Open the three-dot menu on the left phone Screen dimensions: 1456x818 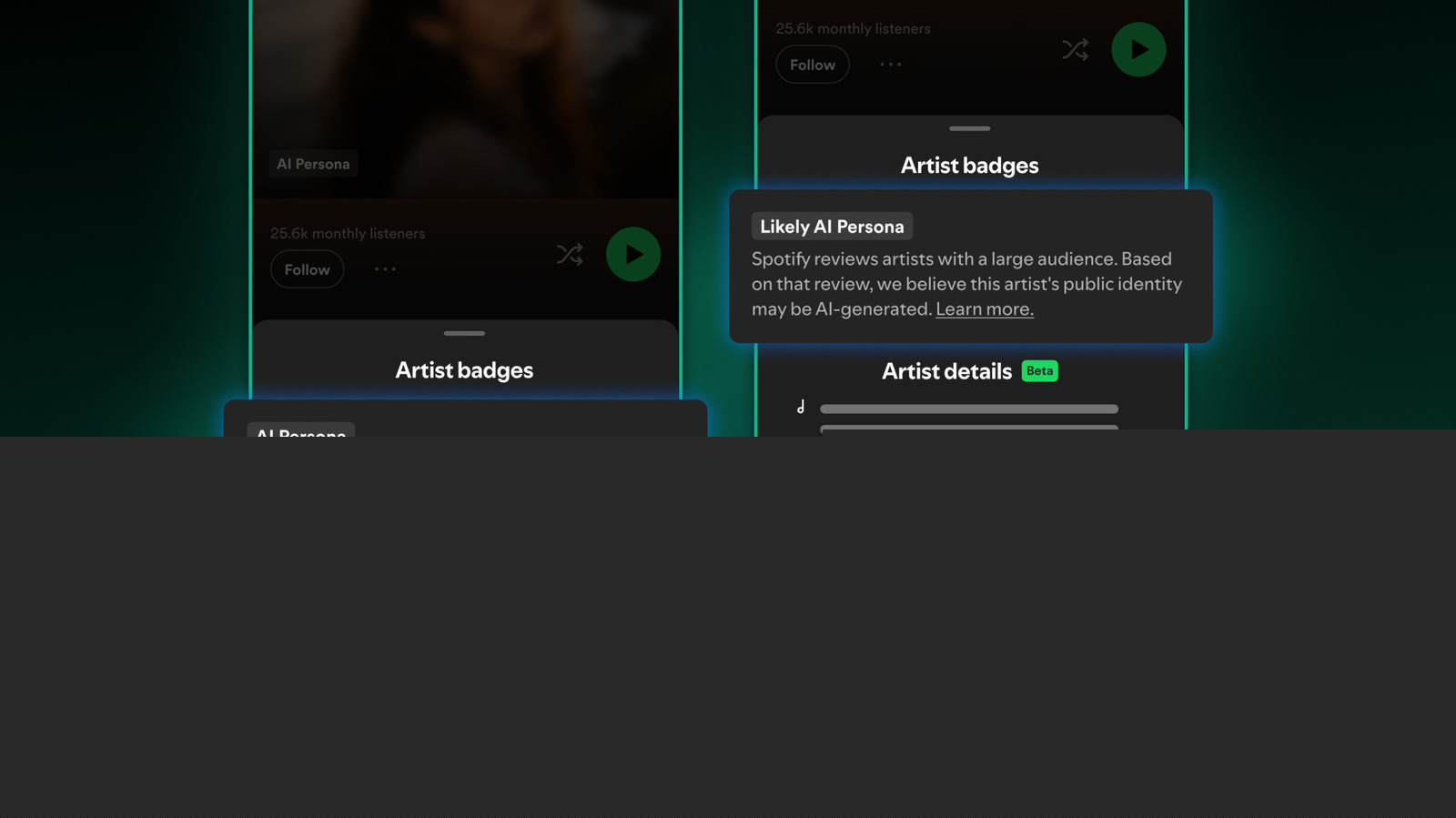point(385,269)
